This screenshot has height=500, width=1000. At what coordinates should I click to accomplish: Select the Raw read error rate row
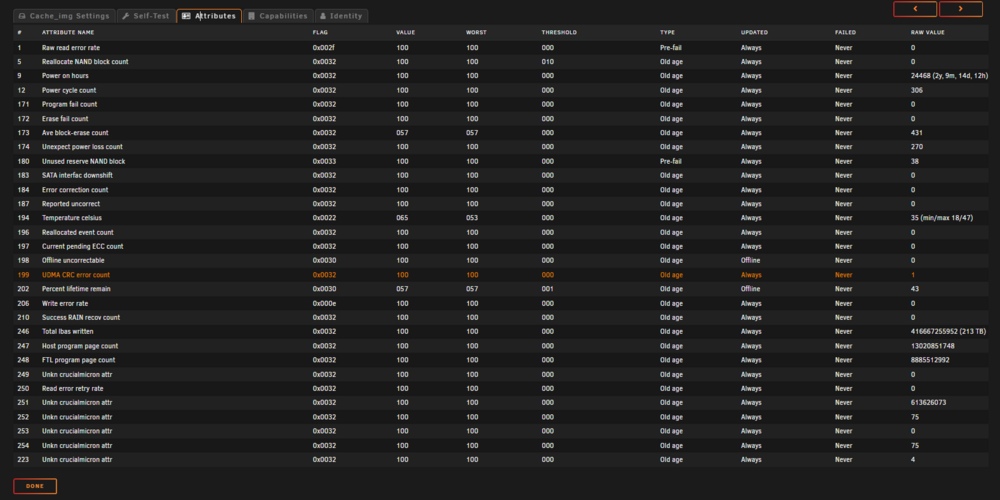(x=501, y=48)
